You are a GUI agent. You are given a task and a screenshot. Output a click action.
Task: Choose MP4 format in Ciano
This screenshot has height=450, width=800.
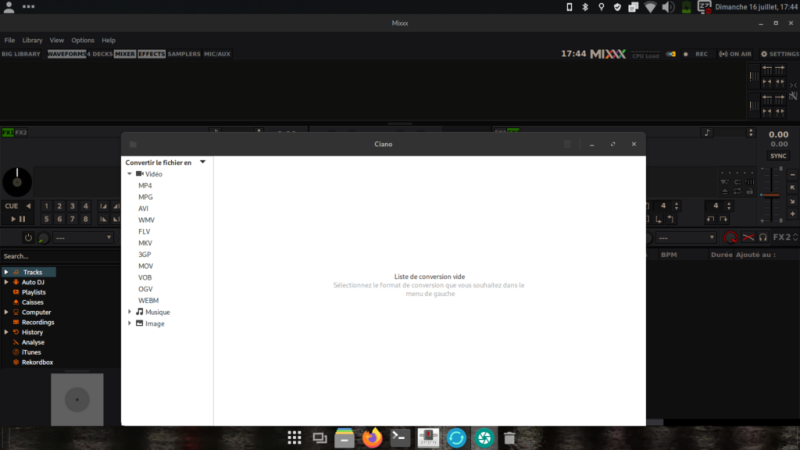[145, 186]
